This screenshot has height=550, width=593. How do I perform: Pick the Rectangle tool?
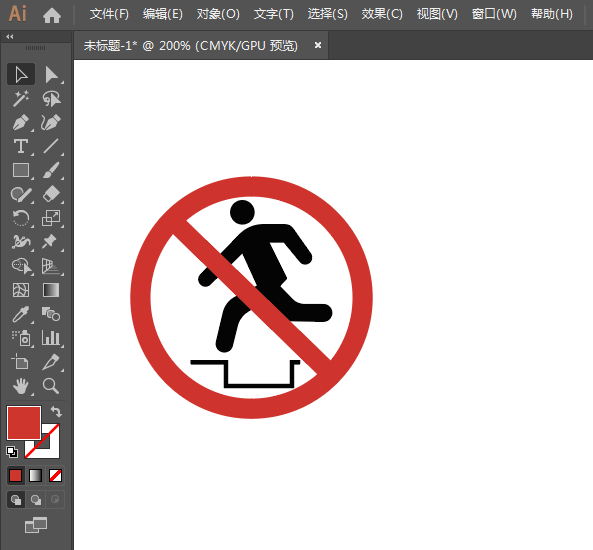pos(21,170)
